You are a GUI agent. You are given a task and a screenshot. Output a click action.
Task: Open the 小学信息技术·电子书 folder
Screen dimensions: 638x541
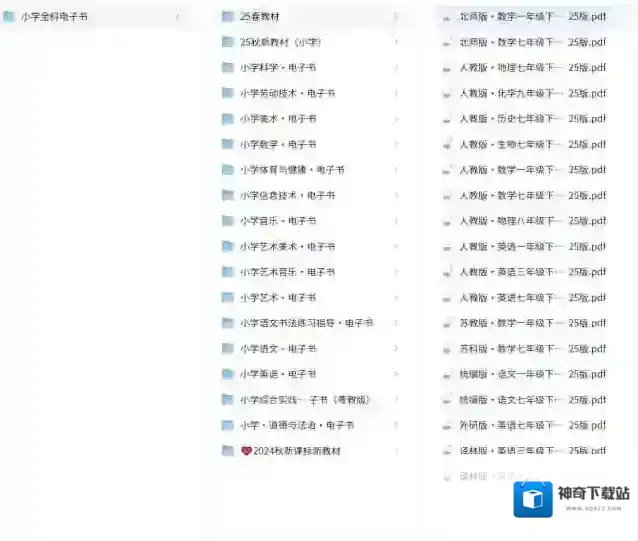click(287, 196)
